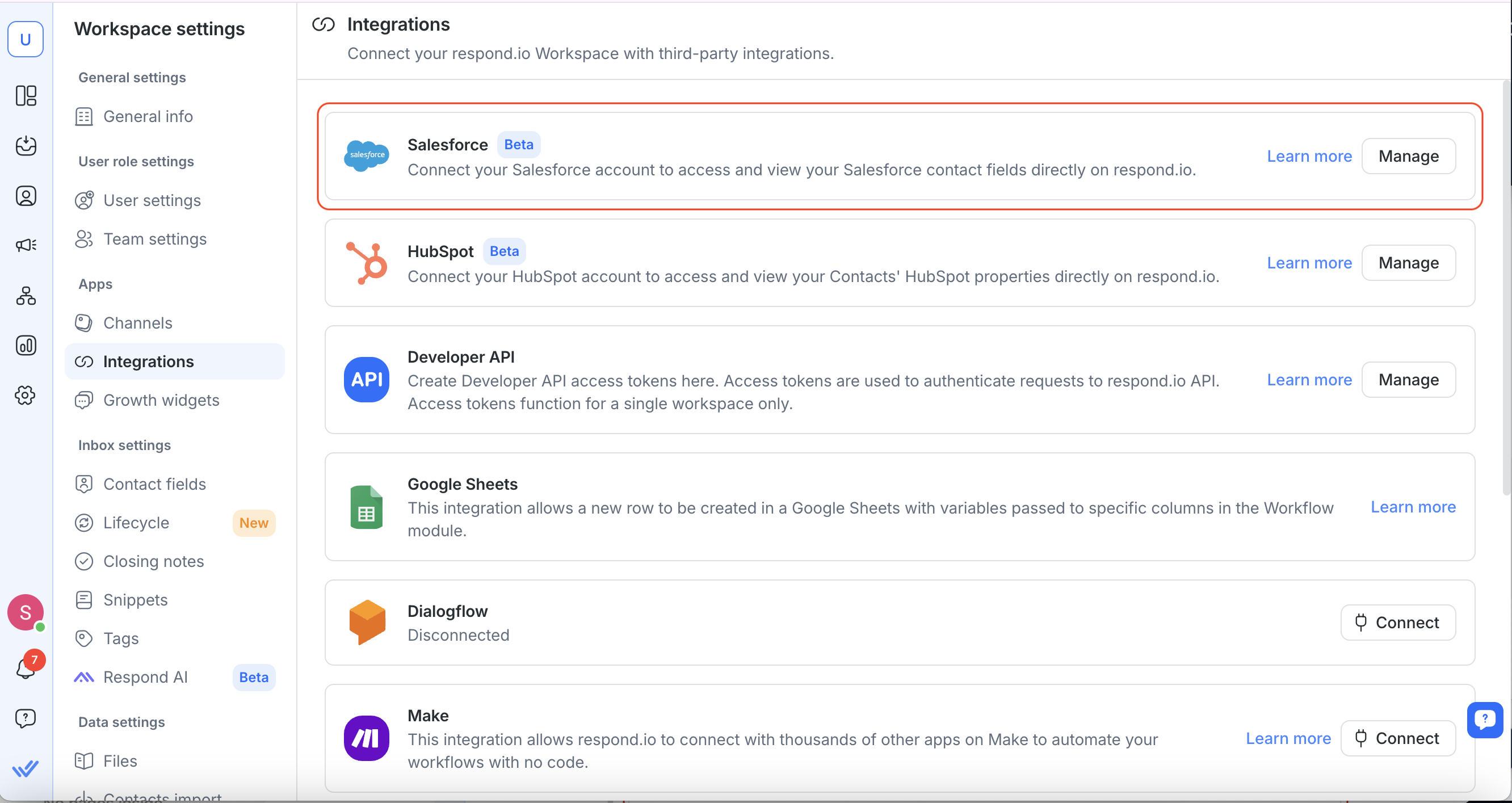Click the user avatar with letter S
The height and width of the screenshot is (803, 1512).
coord(25,612)
